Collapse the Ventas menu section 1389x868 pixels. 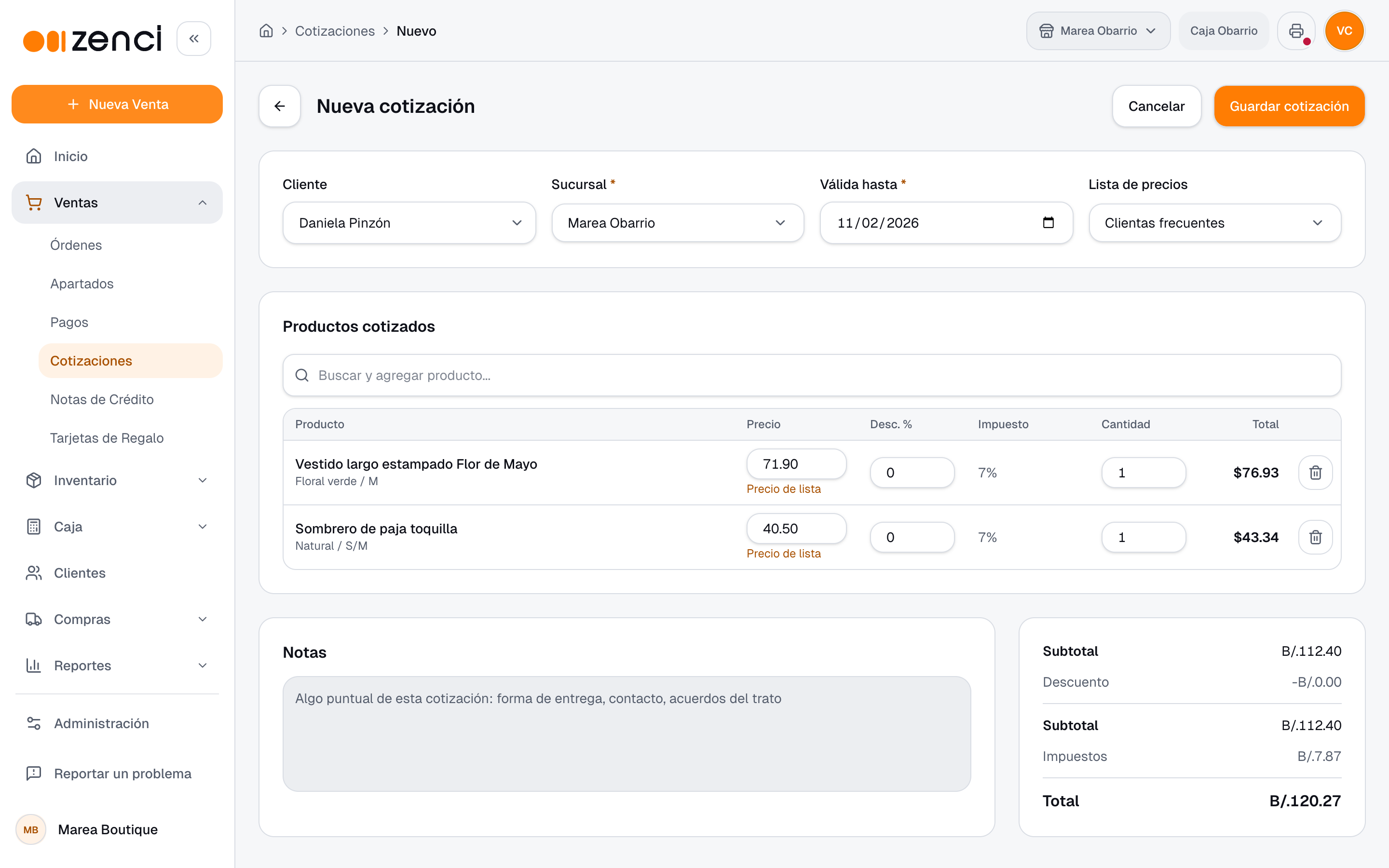click(117, 203)
